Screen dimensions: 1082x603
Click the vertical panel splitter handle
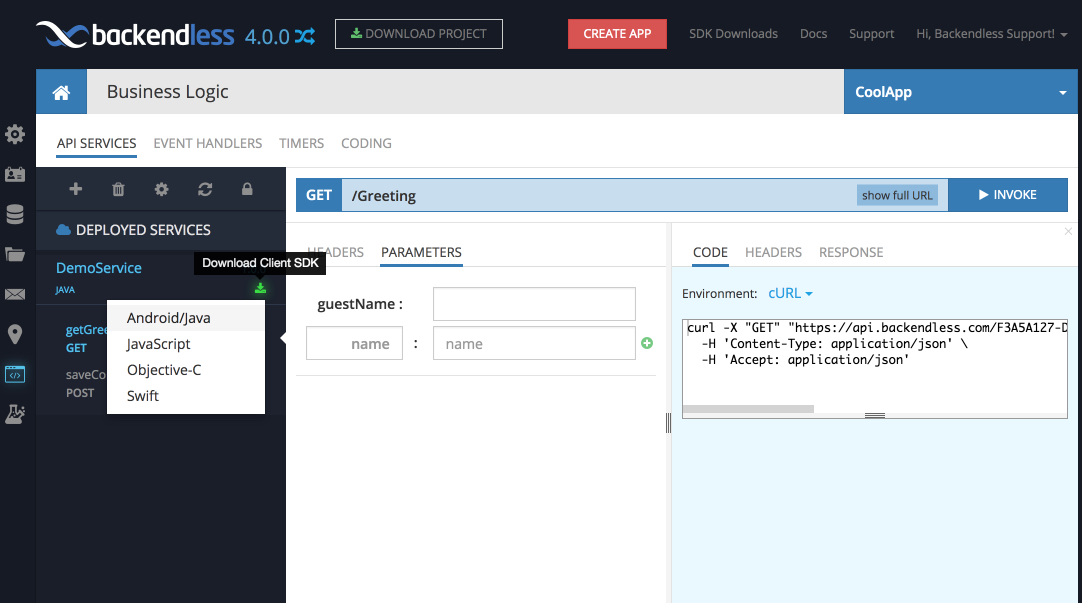pos(668,423)
